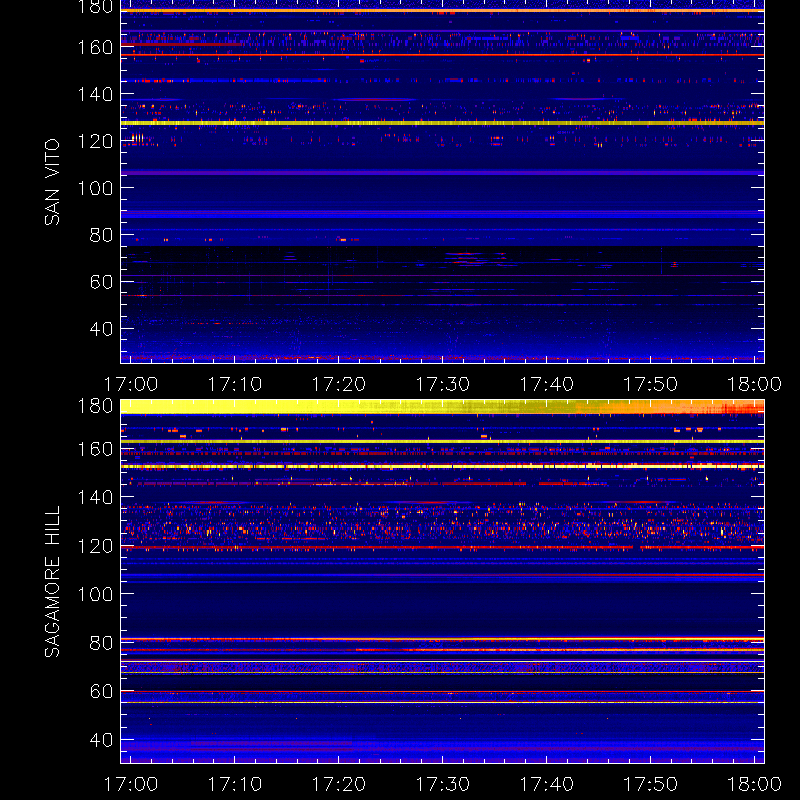Viewport: 800px width, 800px height.
Task: Pick the 100 tick label on Sagamore Hill axis
Action: tap(95, 594)
